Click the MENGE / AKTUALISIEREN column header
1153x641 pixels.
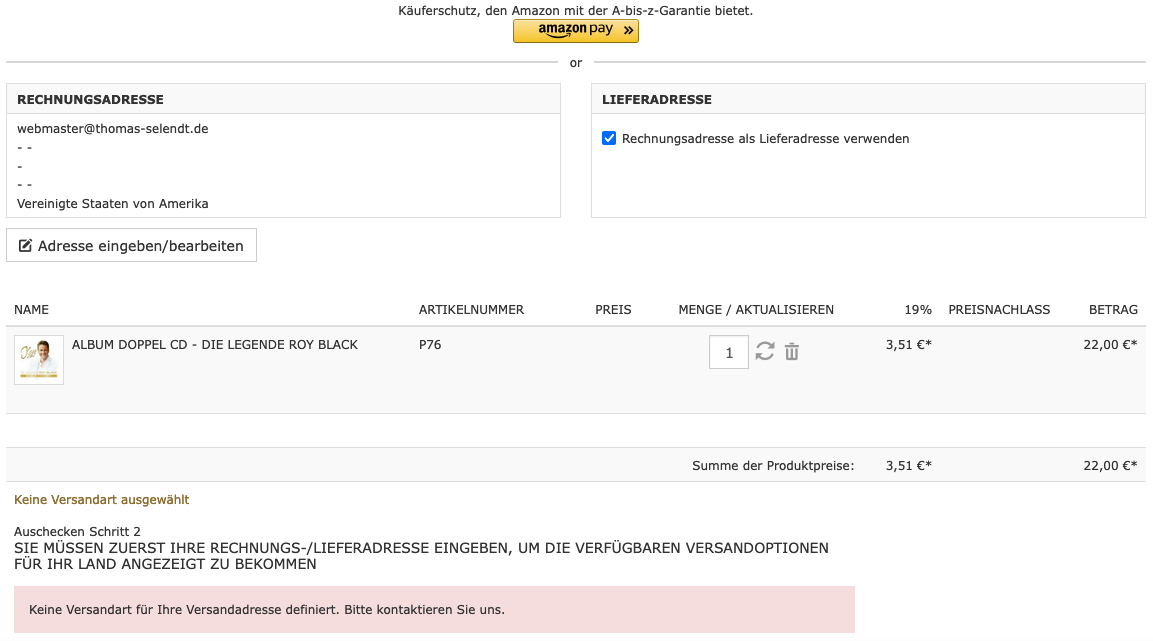coord(755,310)
